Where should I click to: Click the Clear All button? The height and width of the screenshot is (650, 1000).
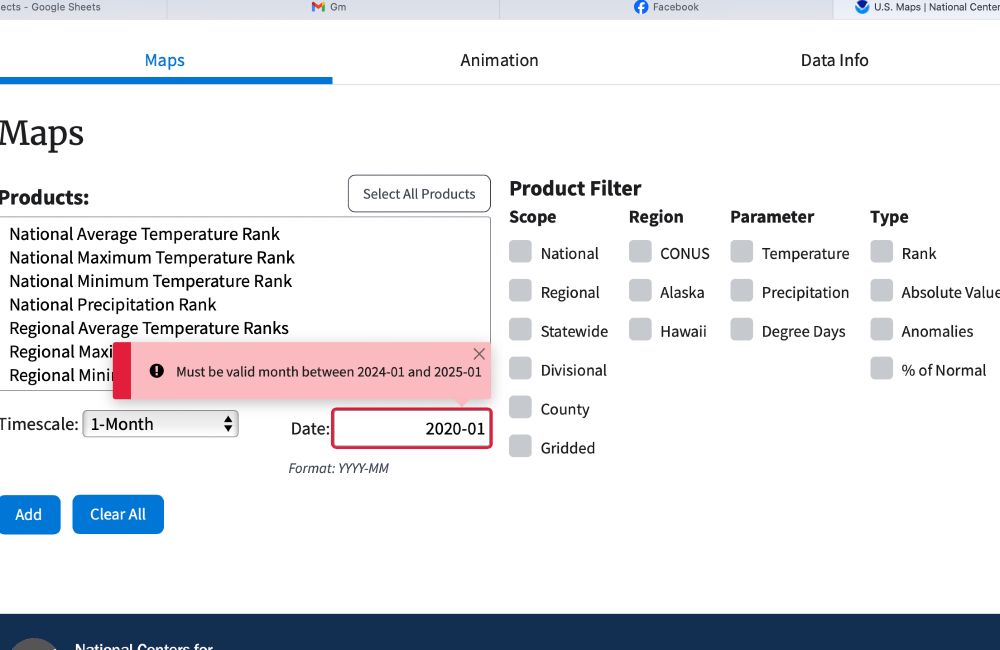118,514
